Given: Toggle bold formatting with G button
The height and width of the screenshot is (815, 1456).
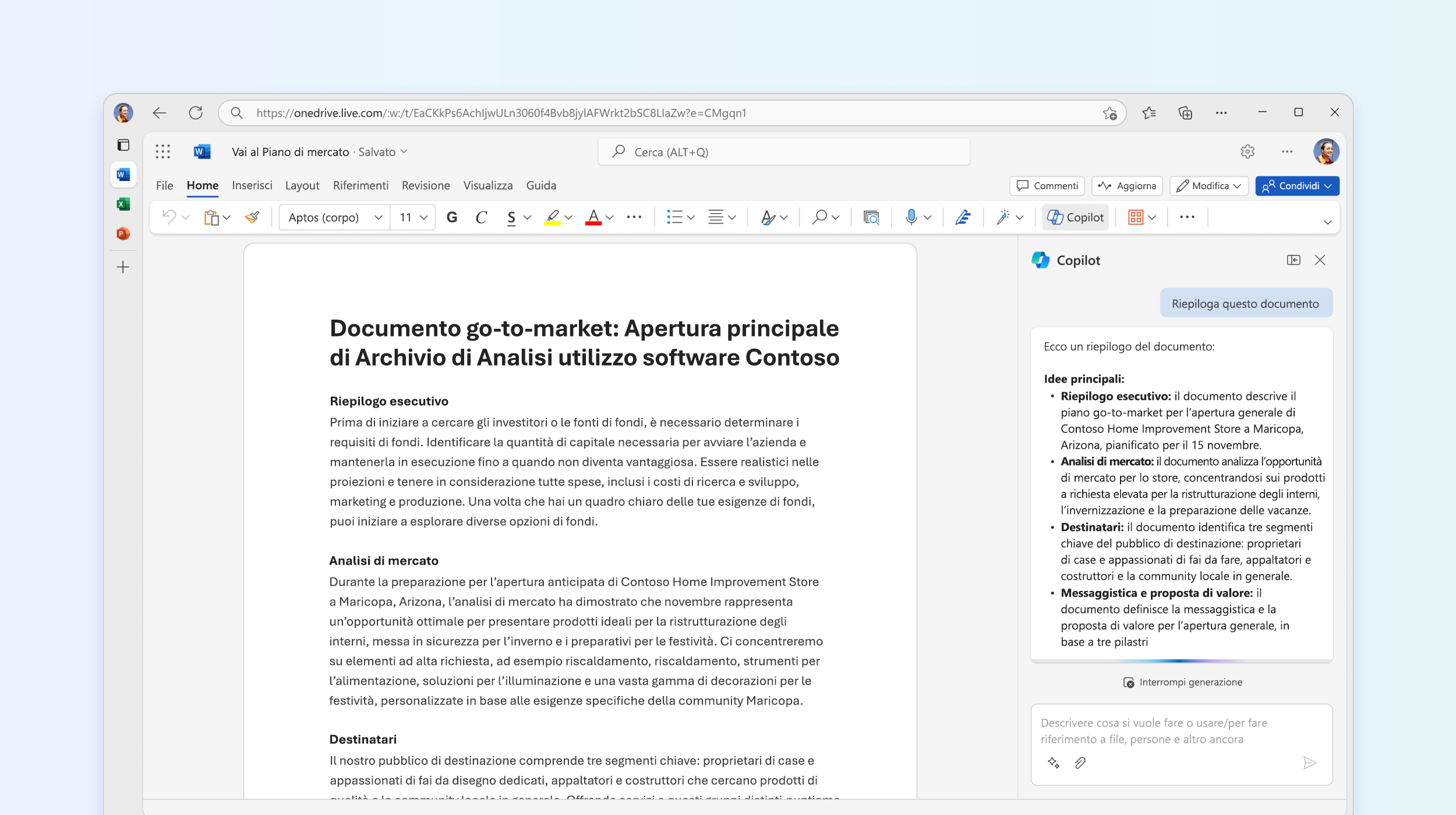Looking at the screenshot, I should point(451,217).
